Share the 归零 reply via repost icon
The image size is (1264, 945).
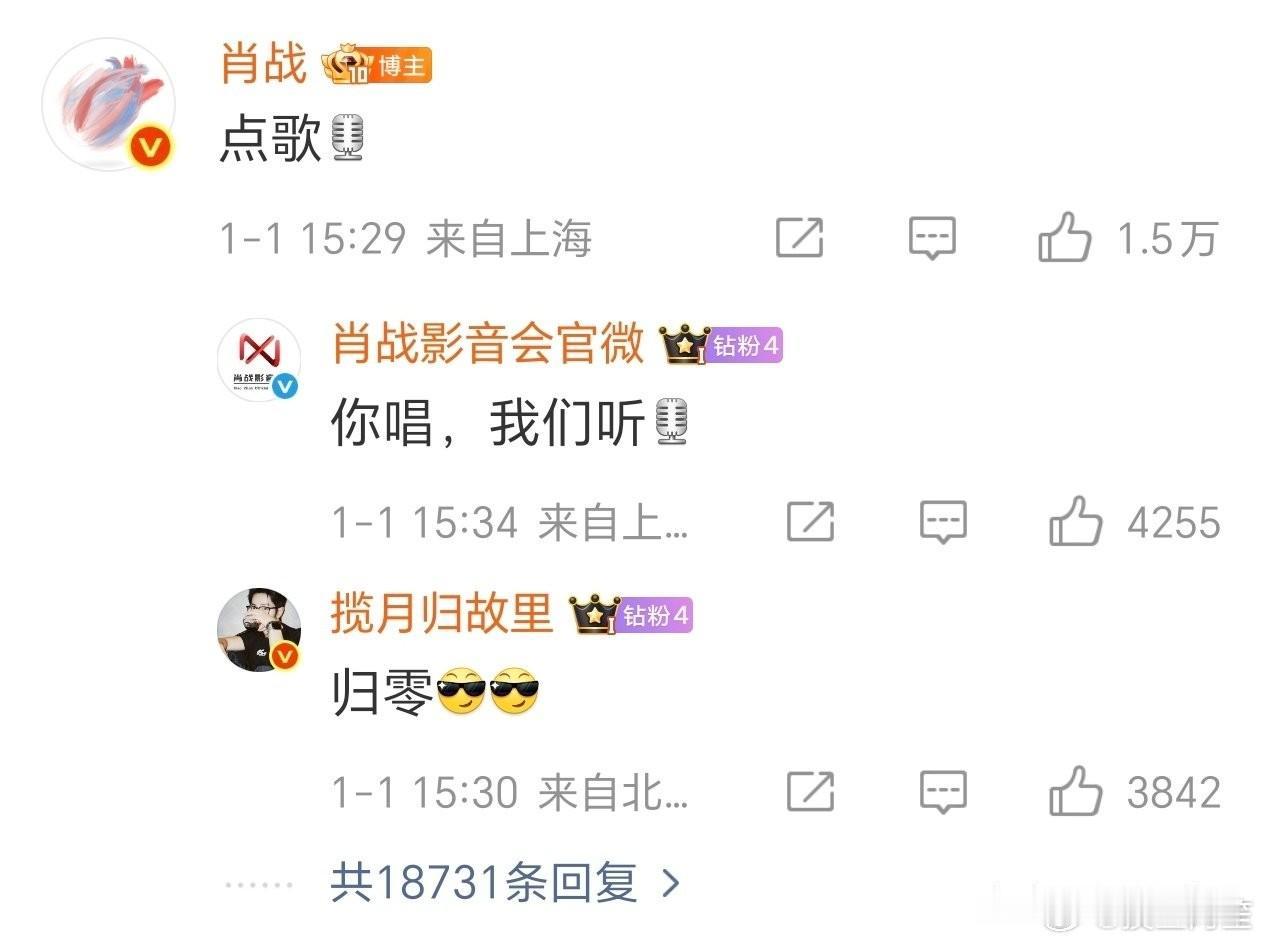(x=811, y=792)
